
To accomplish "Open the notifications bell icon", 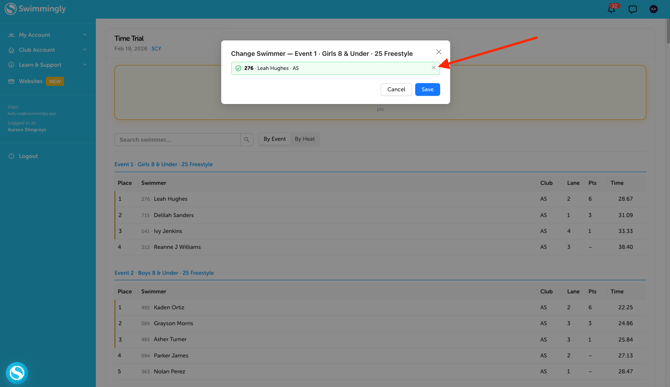I will [612, 9].
